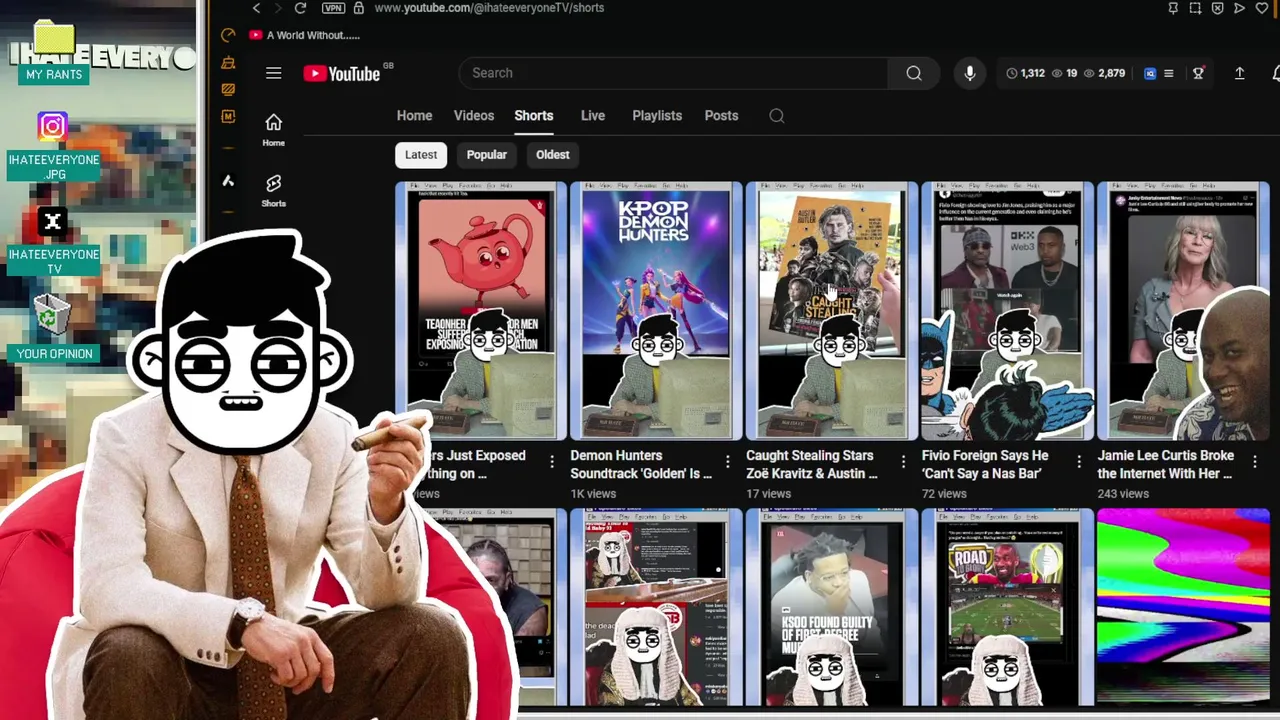Image resolution: width=1280 pixels, height=720 pixels.
Task: Reload the YouTube page
Action: pos(300,8)
